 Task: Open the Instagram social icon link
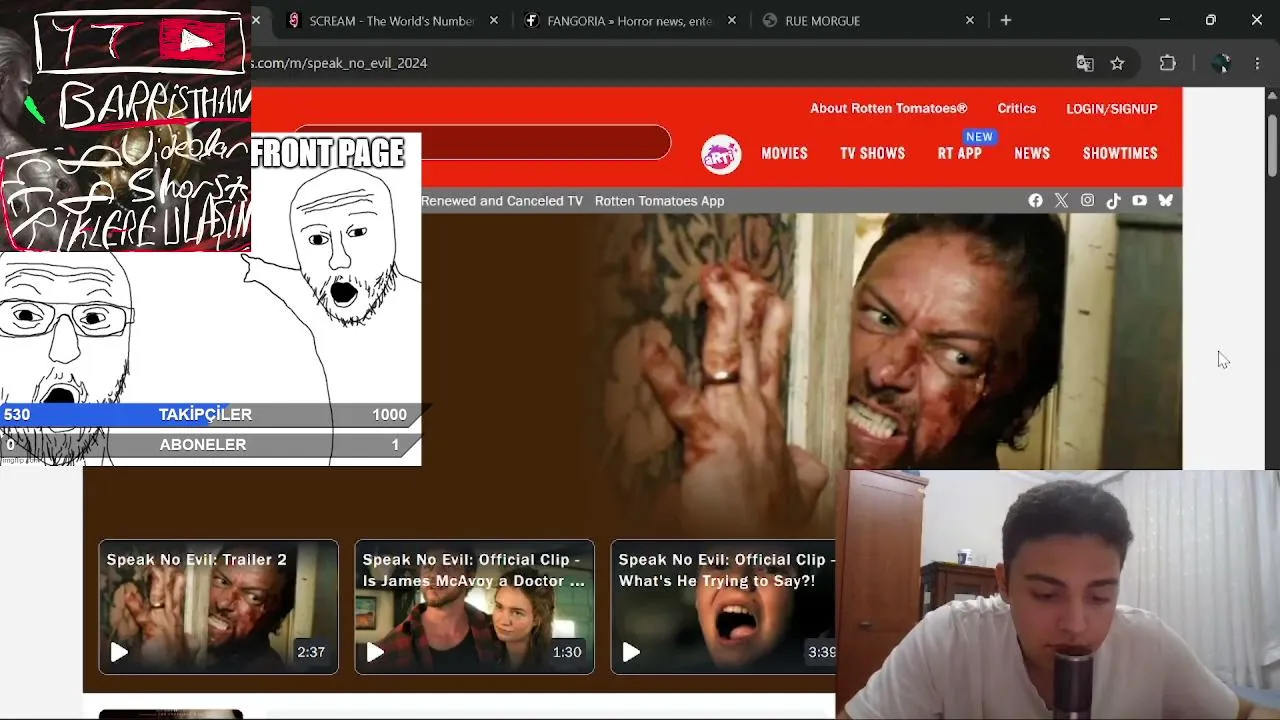pos(1087,201)
